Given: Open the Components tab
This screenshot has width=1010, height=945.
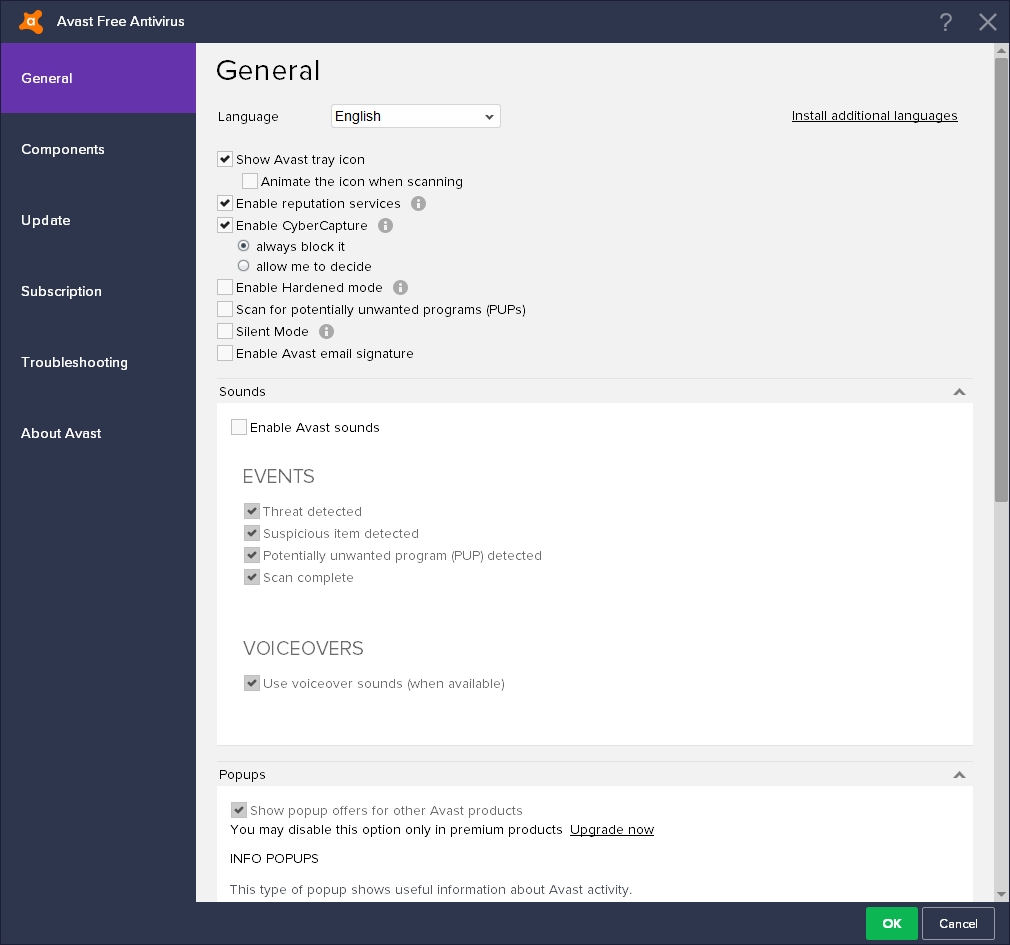Looking at the screenshot, I should [x=98, y=149].
